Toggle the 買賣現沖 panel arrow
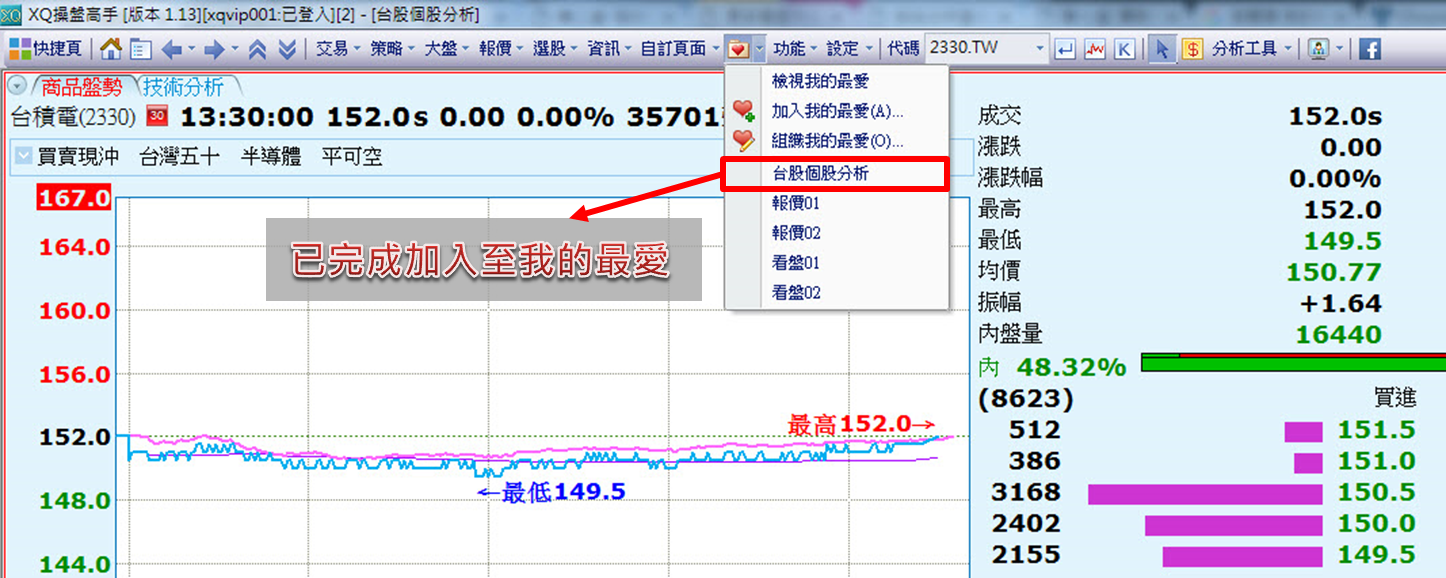The image size is (1446, 578). (x=23, y=157)
